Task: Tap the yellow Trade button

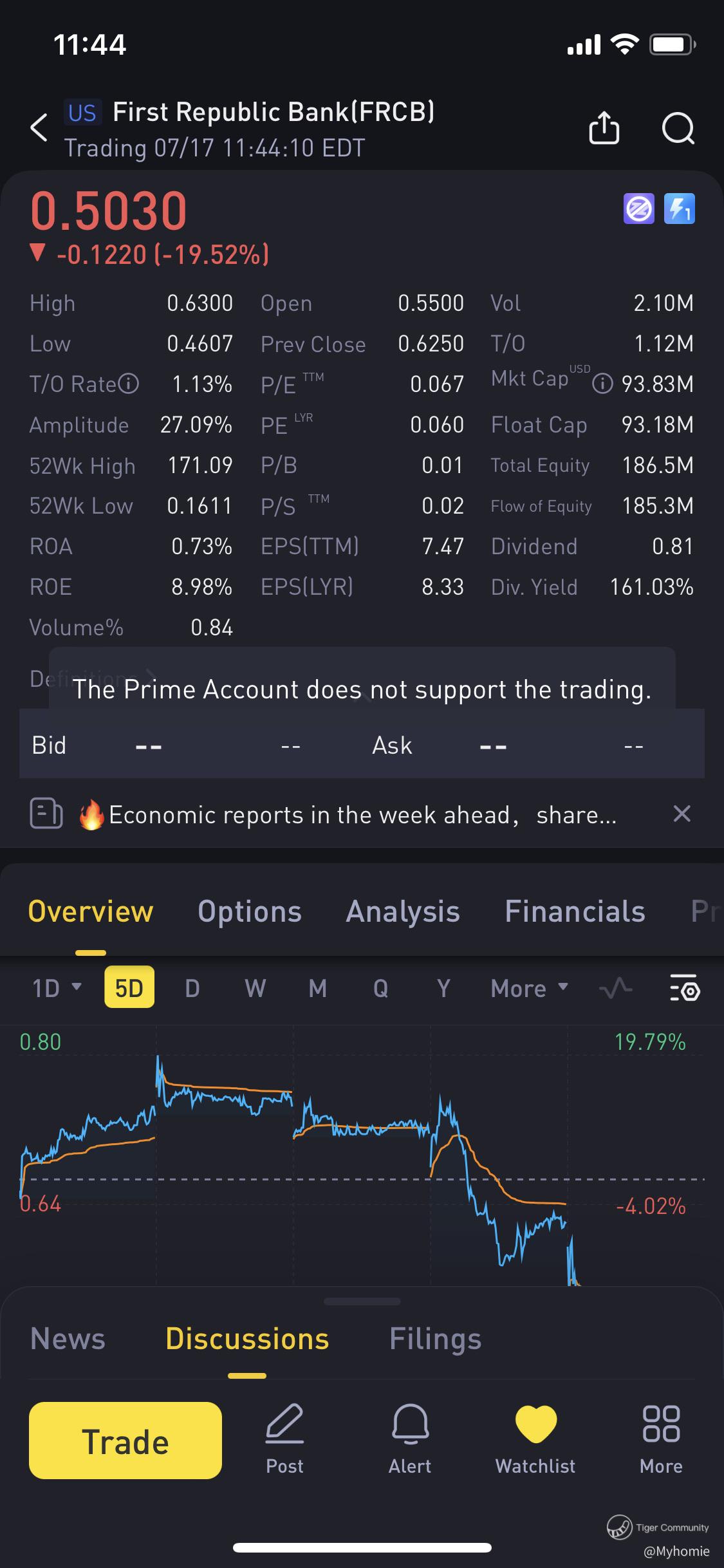Action: coord(125,1441)
